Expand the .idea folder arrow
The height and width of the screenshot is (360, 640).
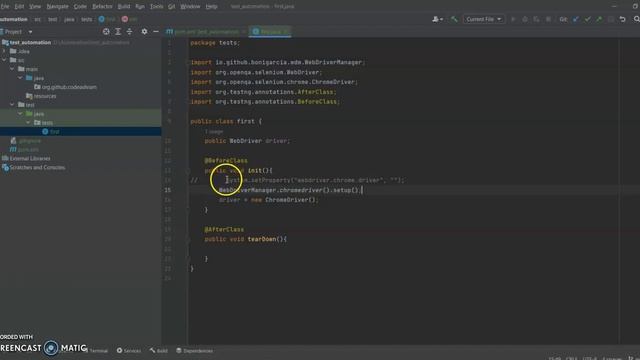coord(4,51)
